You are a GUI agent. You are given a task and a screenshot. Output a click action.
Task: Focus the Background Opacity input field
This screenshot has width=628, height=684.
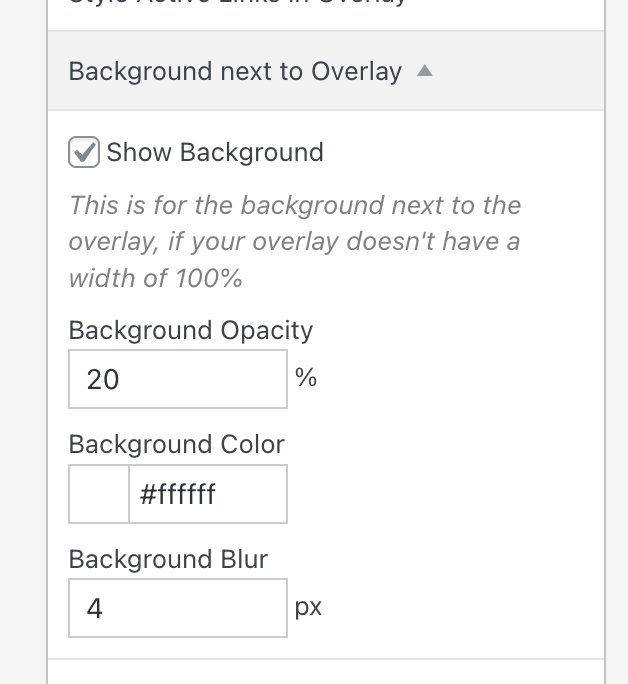click(178, 379)
